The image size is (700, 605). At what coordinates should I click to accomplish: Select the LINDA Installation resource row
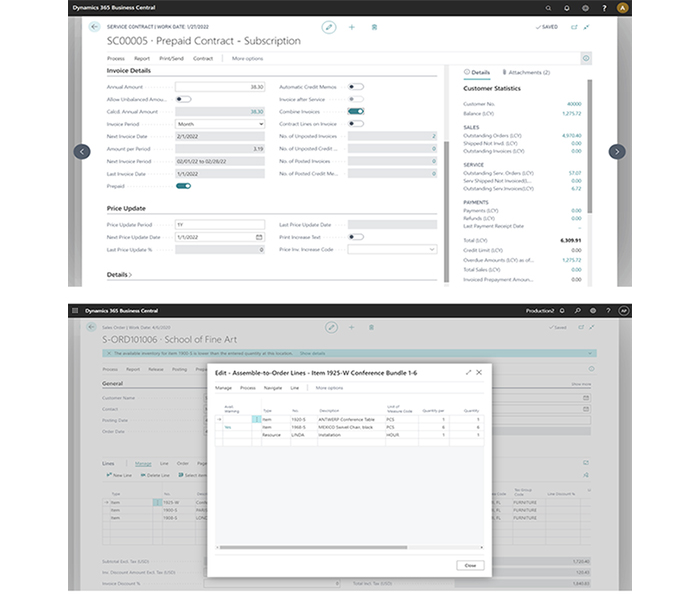click(349, 435)
